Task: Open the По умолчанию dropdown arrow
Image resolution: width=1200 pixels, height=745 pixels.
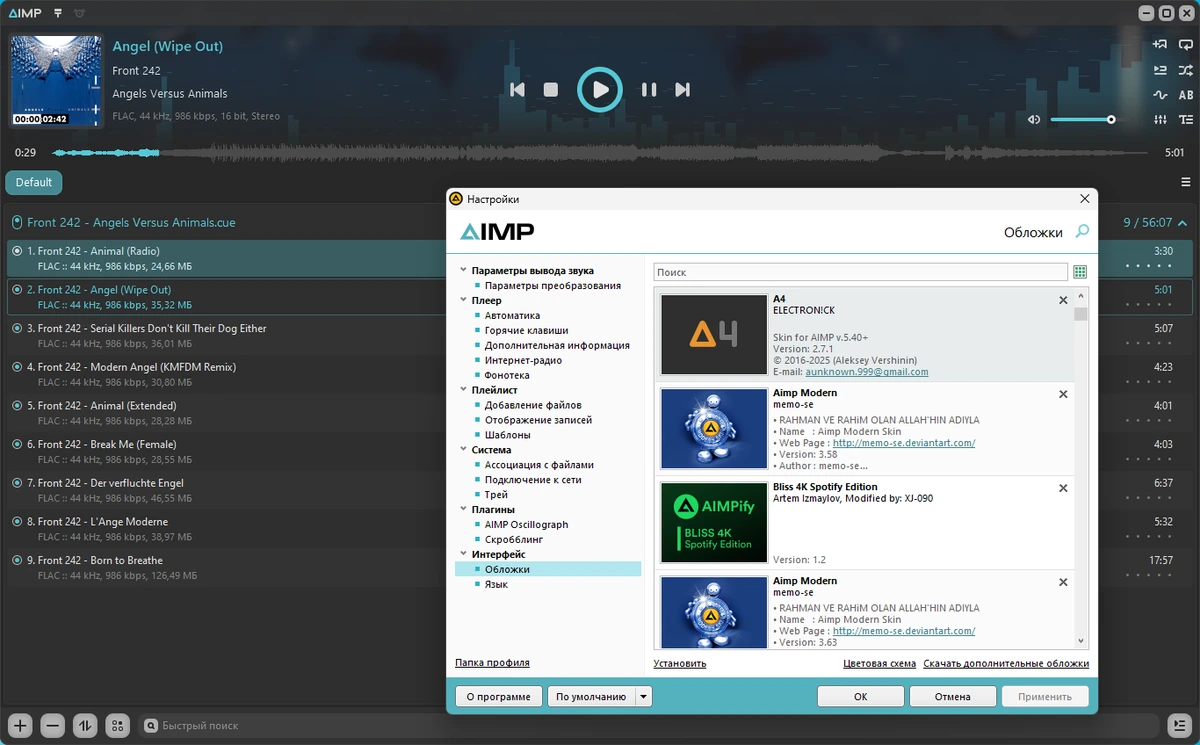Action: coord(644,696)
